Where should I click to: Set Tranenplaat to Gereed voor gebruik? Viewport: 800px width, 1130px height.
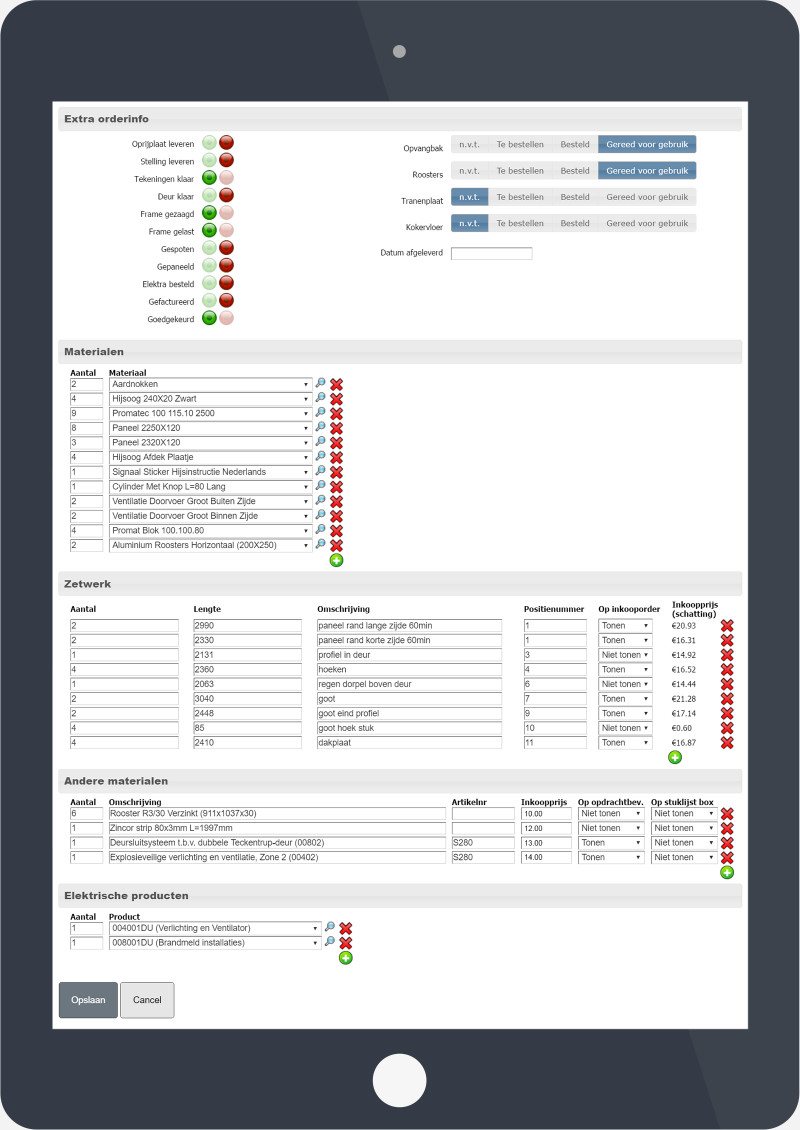click(x=647, y=197)
